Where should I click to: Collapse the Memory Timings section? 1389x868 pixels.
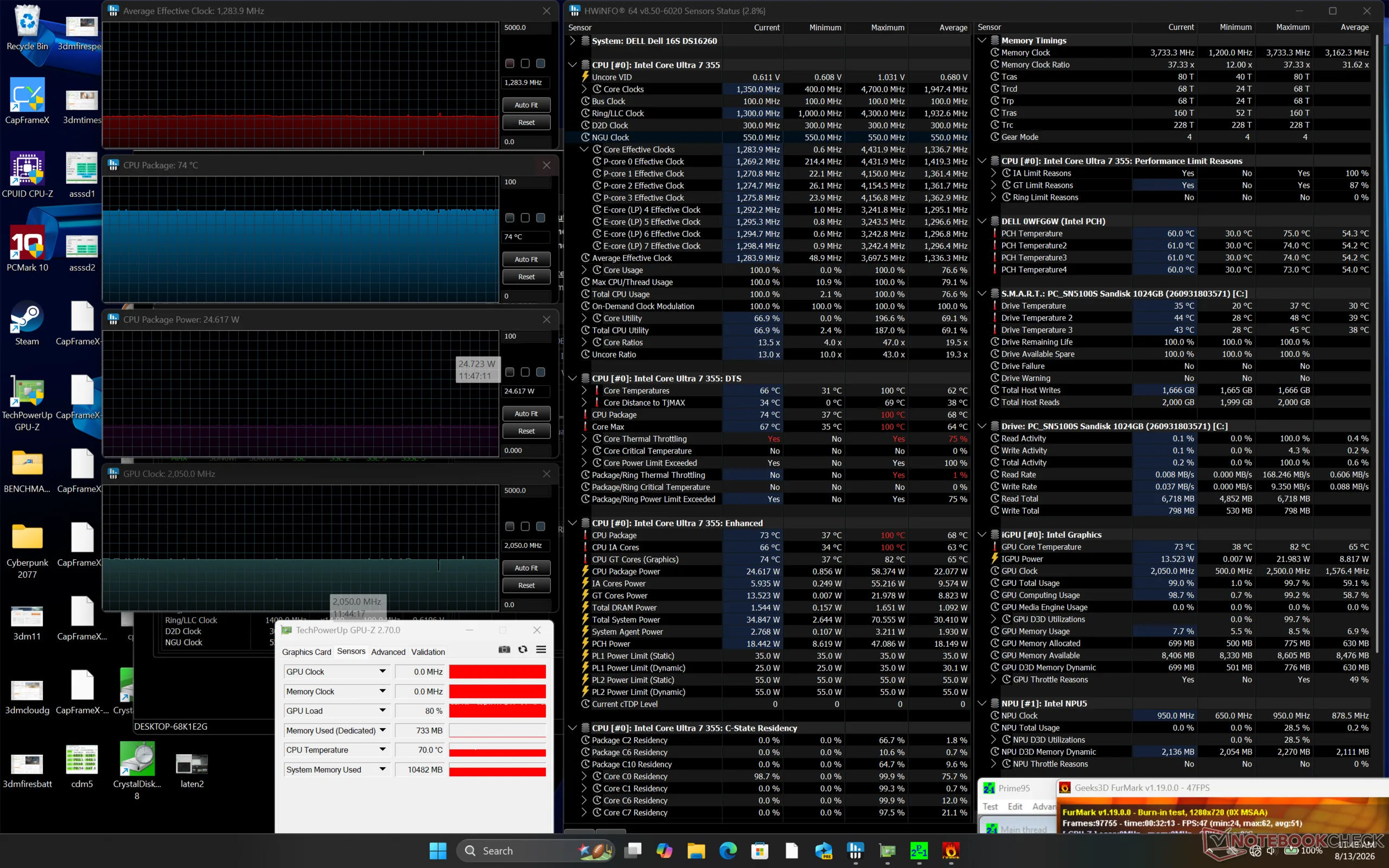[x=982, y=40]
